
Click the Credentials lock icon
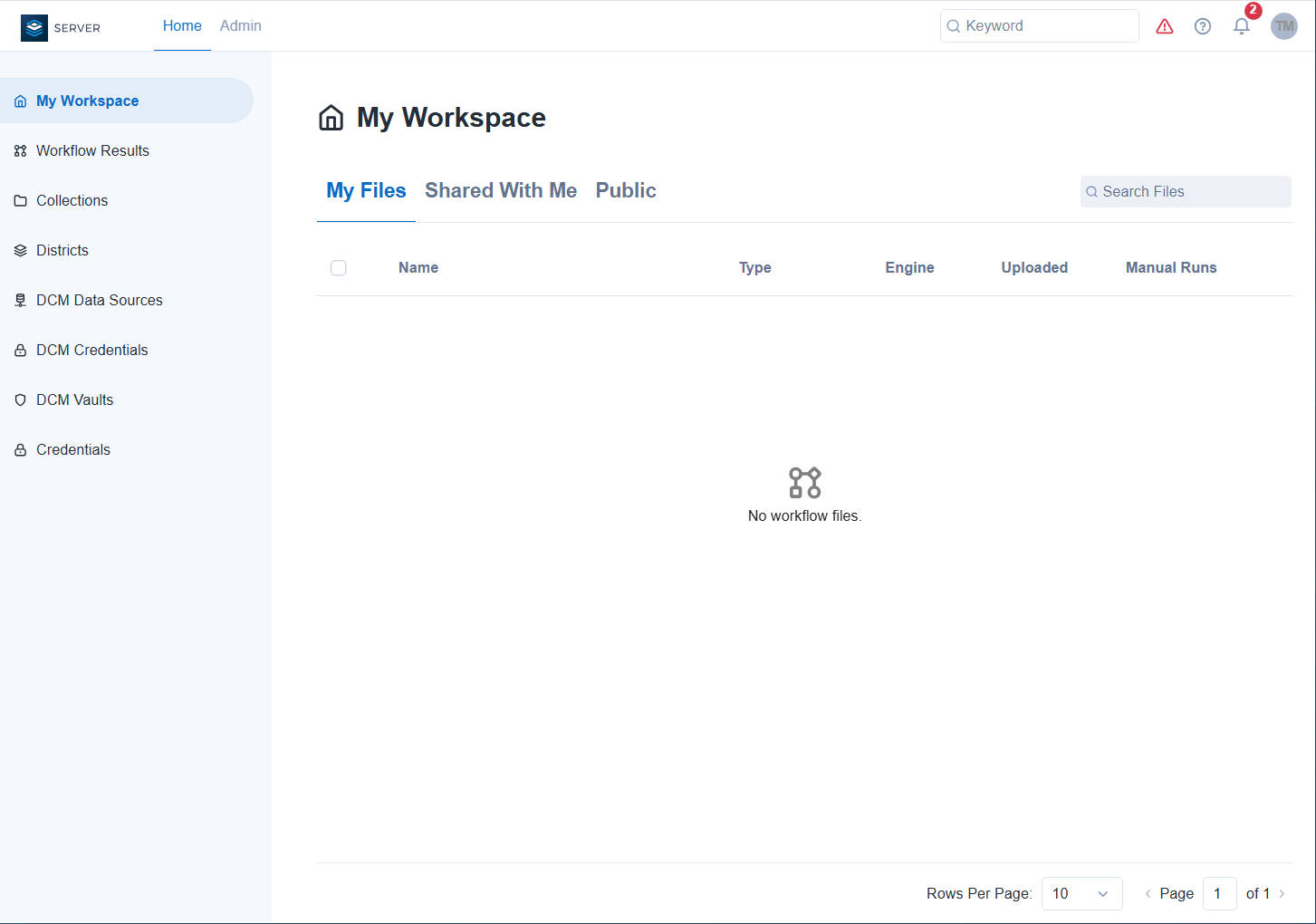(20, 450)
